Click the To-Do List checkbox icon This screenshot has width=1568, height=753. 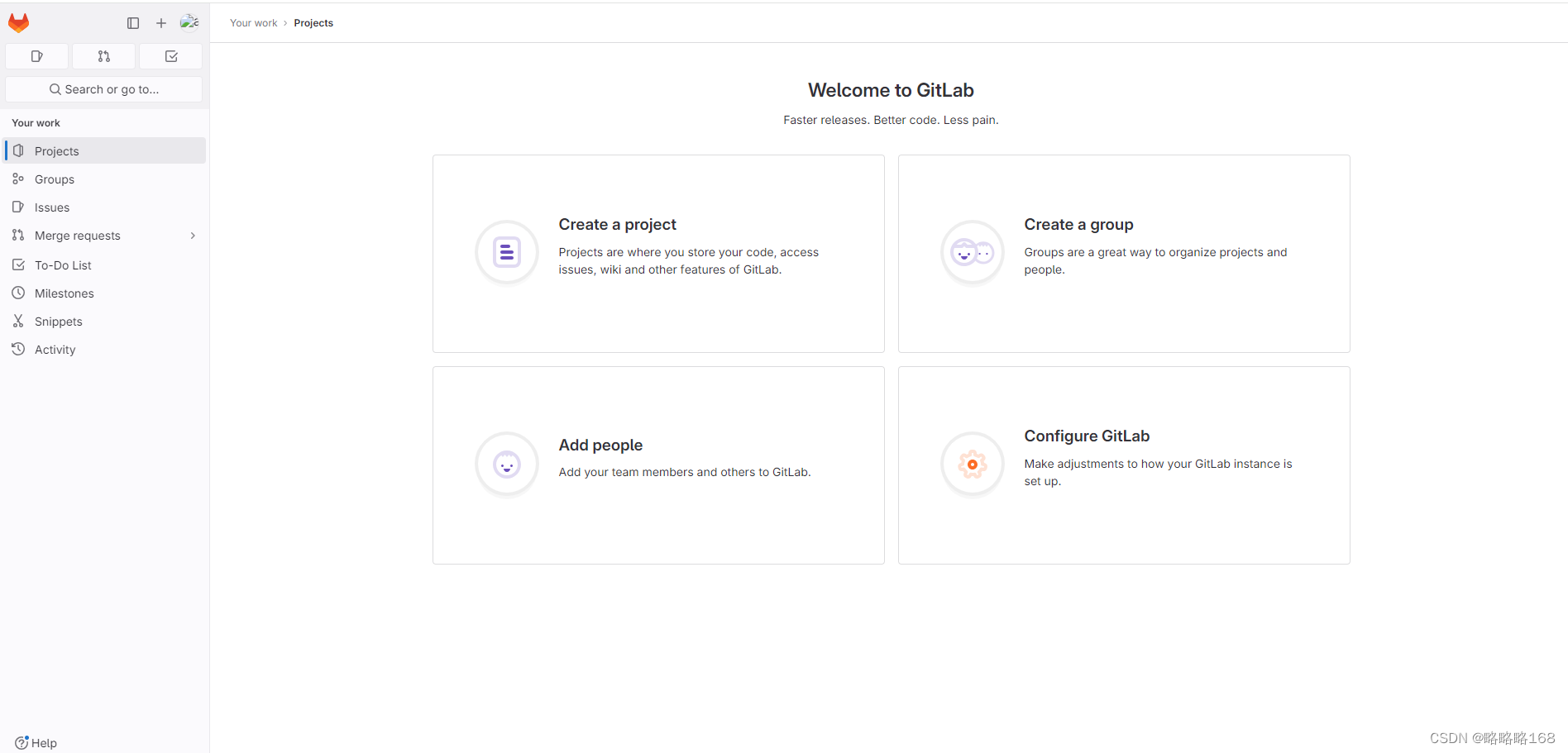[x=18, y=265]
